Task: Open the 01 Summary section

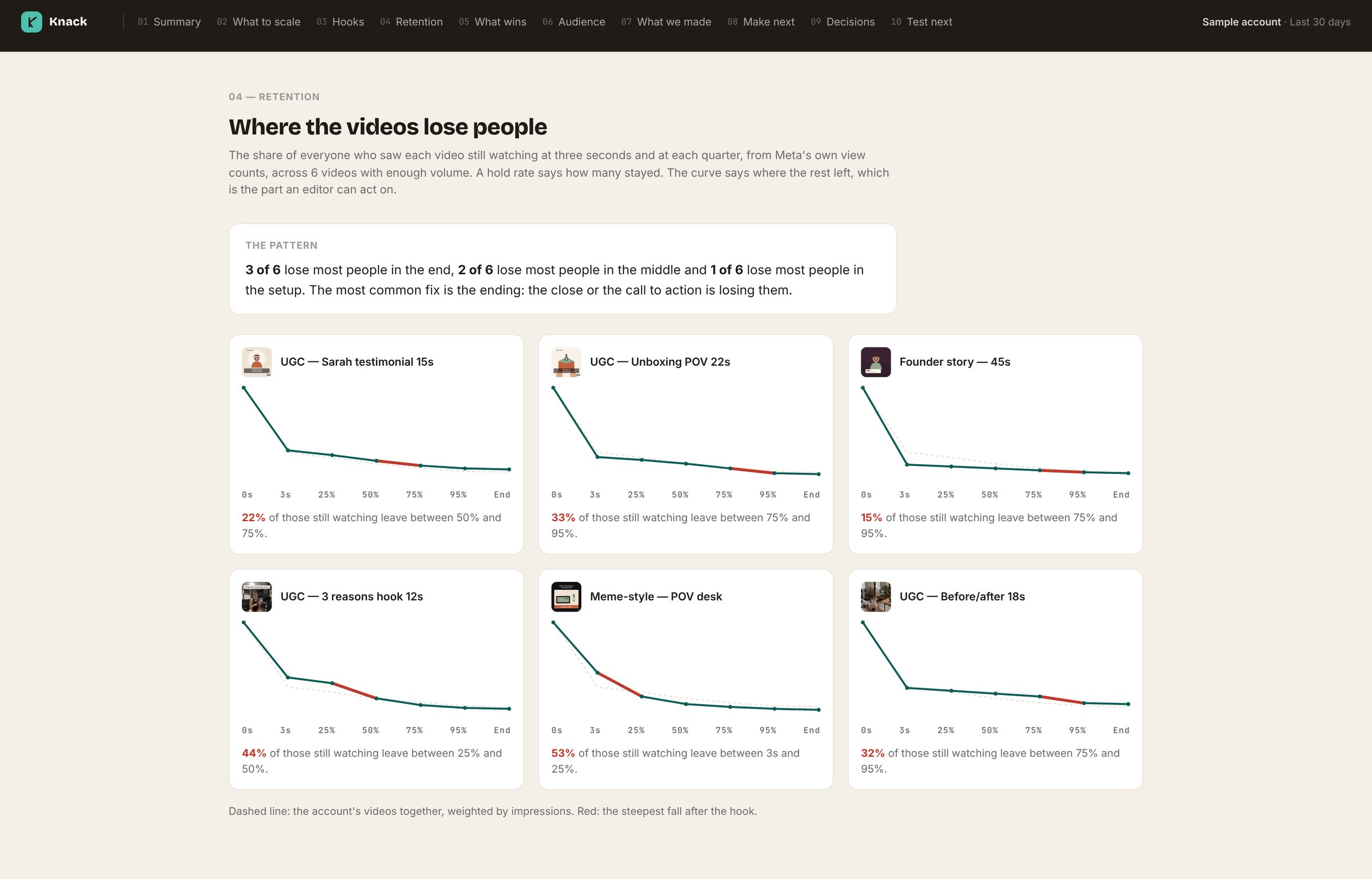Action: pyautogui.click(x=169, y=22)
